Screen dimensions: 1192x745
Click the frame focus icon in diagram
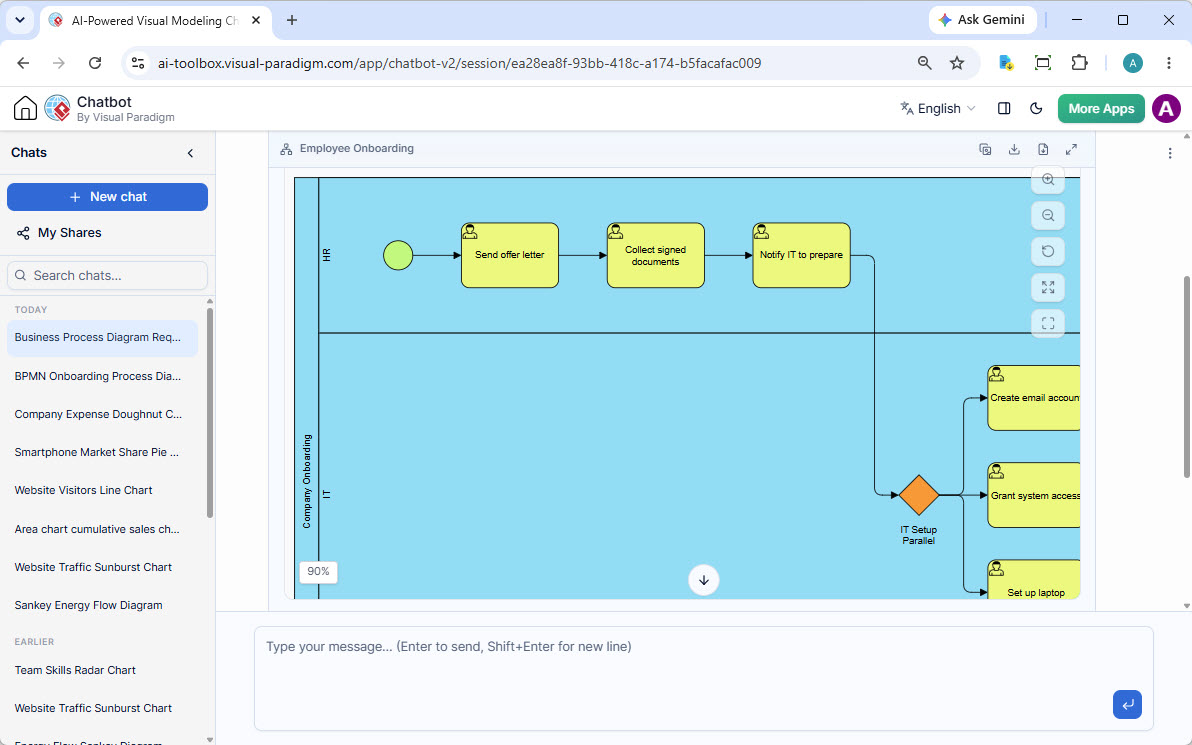point(1048,323)
